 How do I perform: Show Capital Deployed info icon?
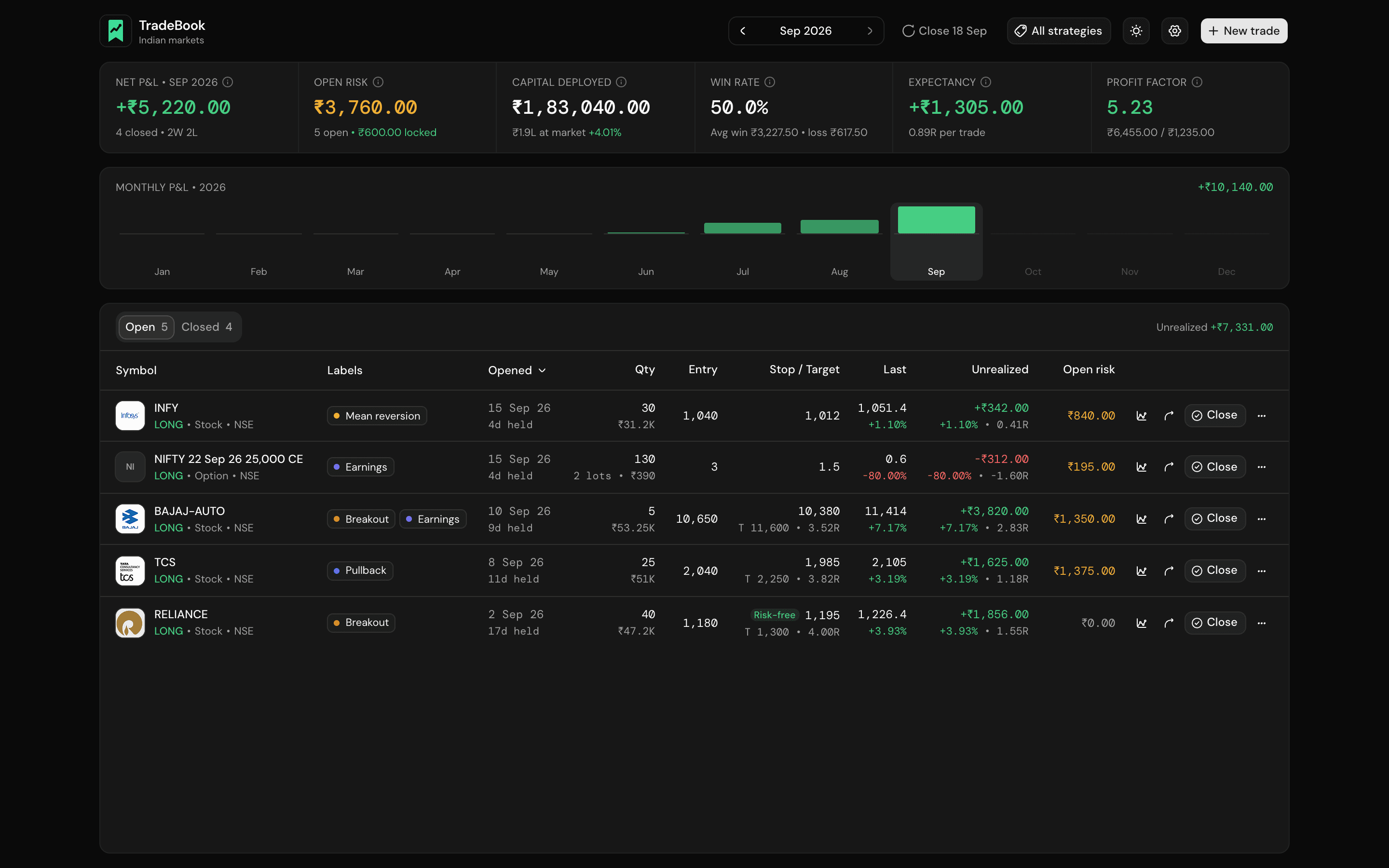point(621,82)
